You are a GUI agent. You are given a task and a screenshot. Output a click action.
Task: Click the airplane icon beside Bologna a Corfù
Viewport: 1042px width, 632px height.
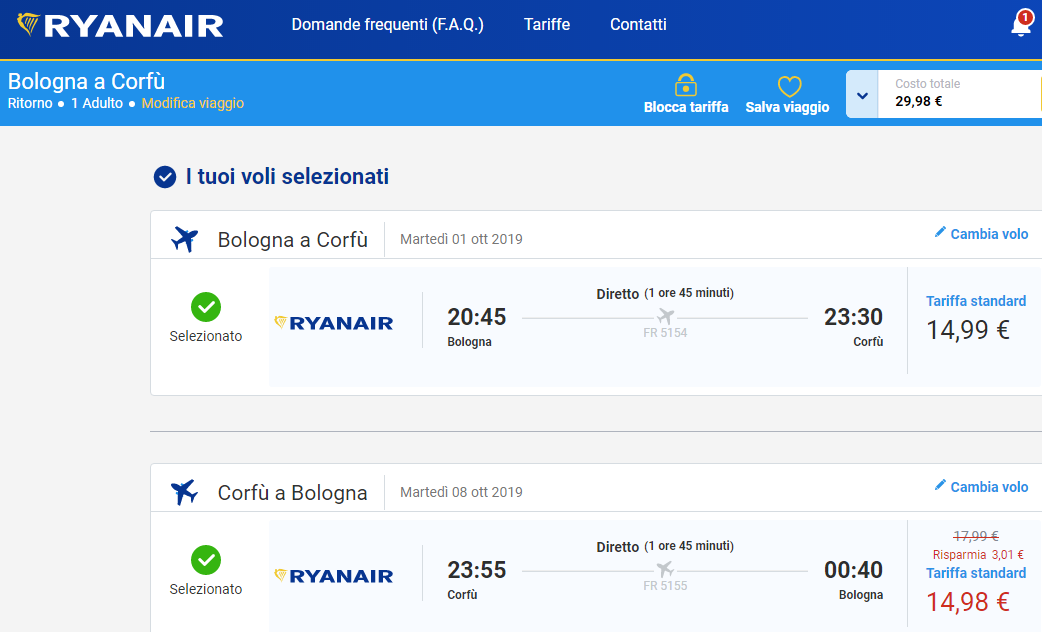click(185, 239)
